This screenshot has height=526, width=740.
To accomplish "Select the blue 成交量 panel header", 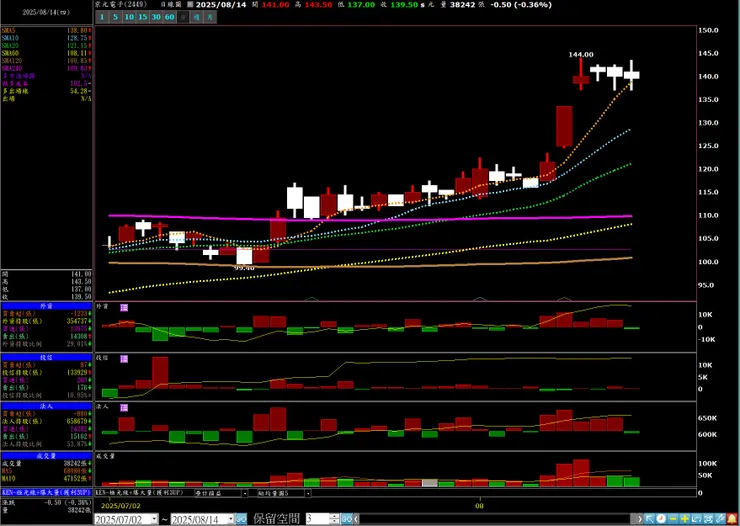I will (46, 456).
